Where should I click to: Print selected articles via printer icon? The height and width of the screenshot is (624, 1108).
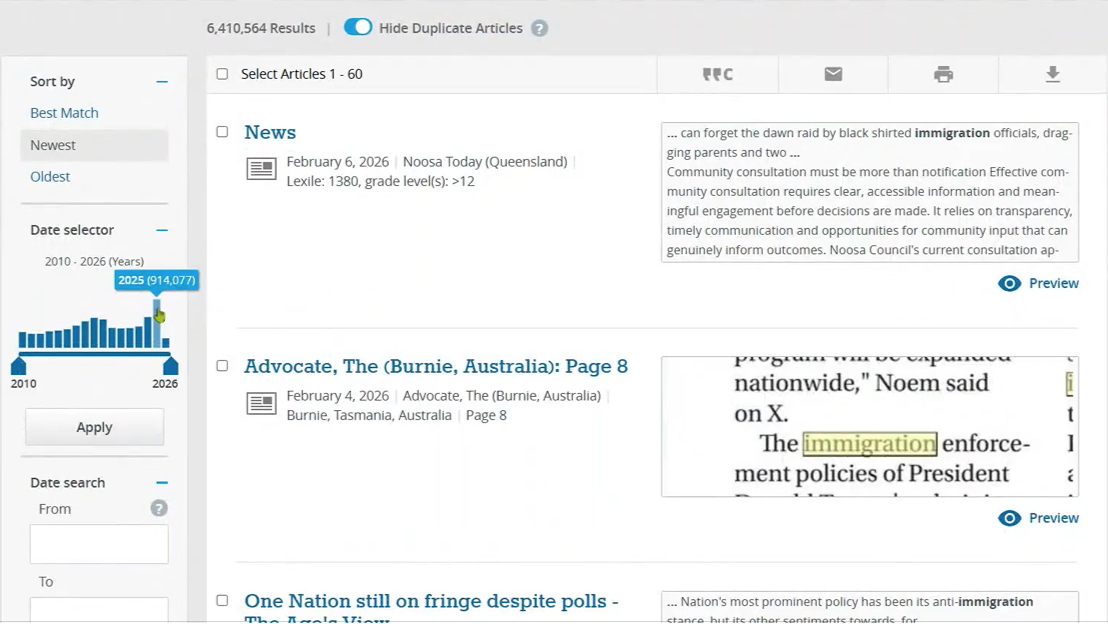click(943, 74)
